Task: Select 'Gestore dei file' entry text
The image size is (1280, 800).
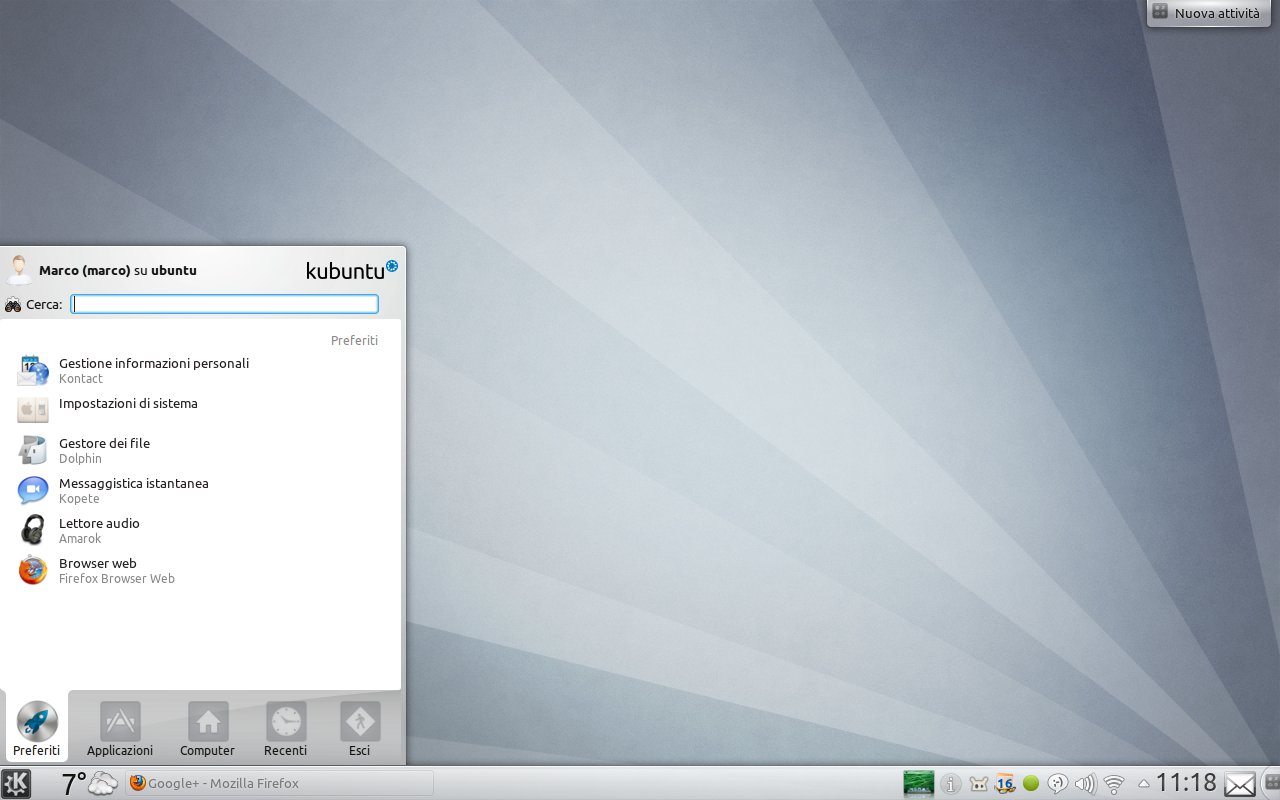Action: [104, 443]
